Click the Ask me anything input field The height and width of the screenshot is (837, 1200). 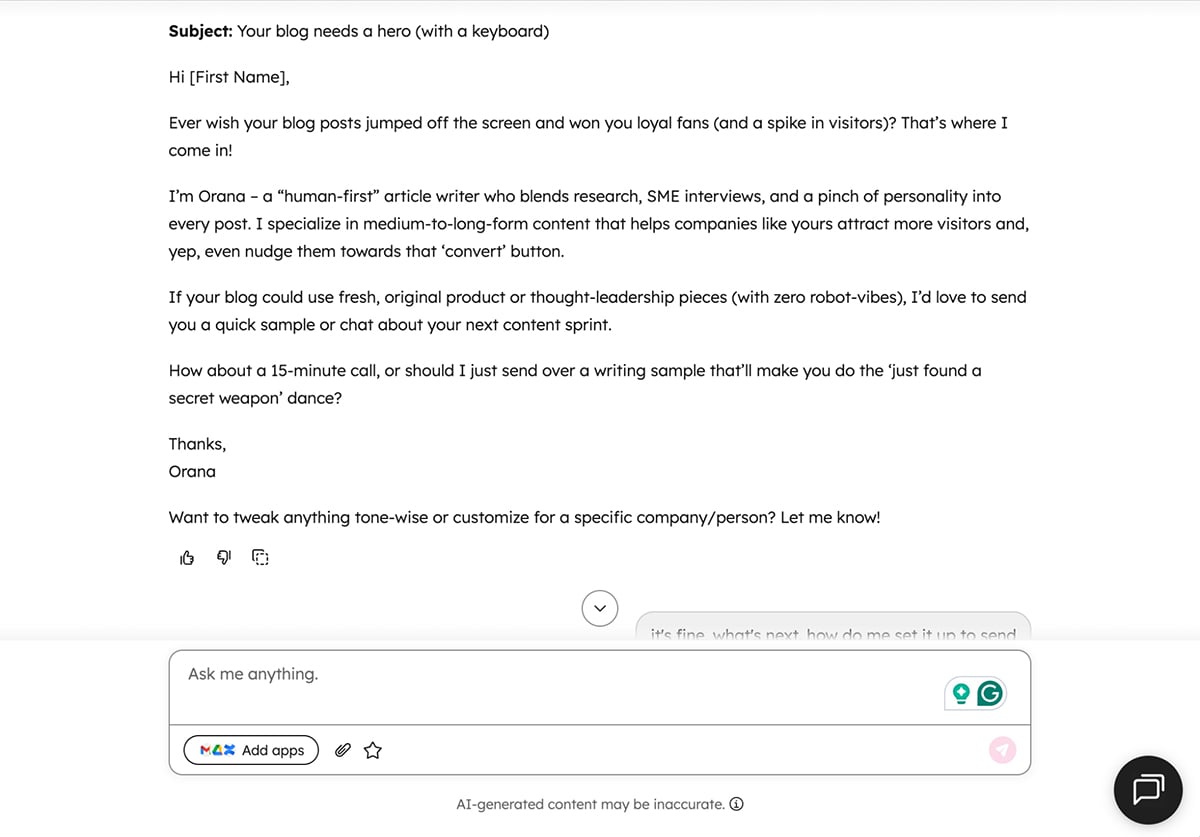pos(400,674)
